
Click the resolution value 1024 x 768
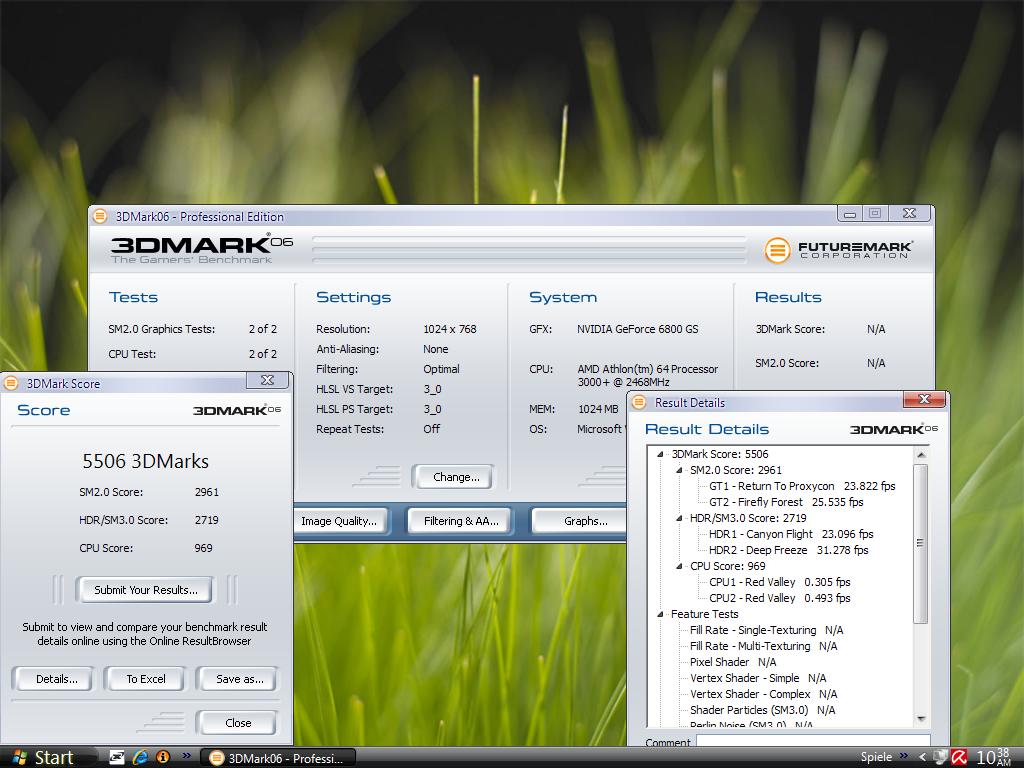(x=450, y=329)
